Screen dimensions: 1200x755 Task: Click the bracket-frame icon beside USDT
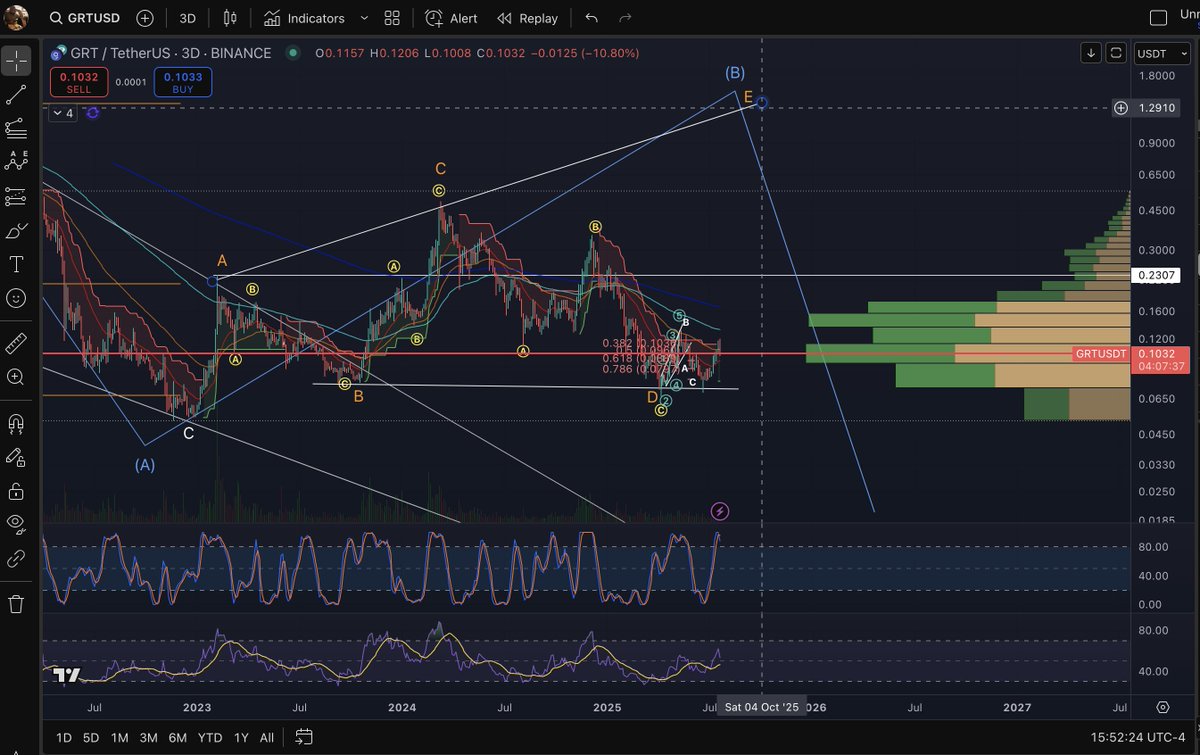coord(1116,53)
